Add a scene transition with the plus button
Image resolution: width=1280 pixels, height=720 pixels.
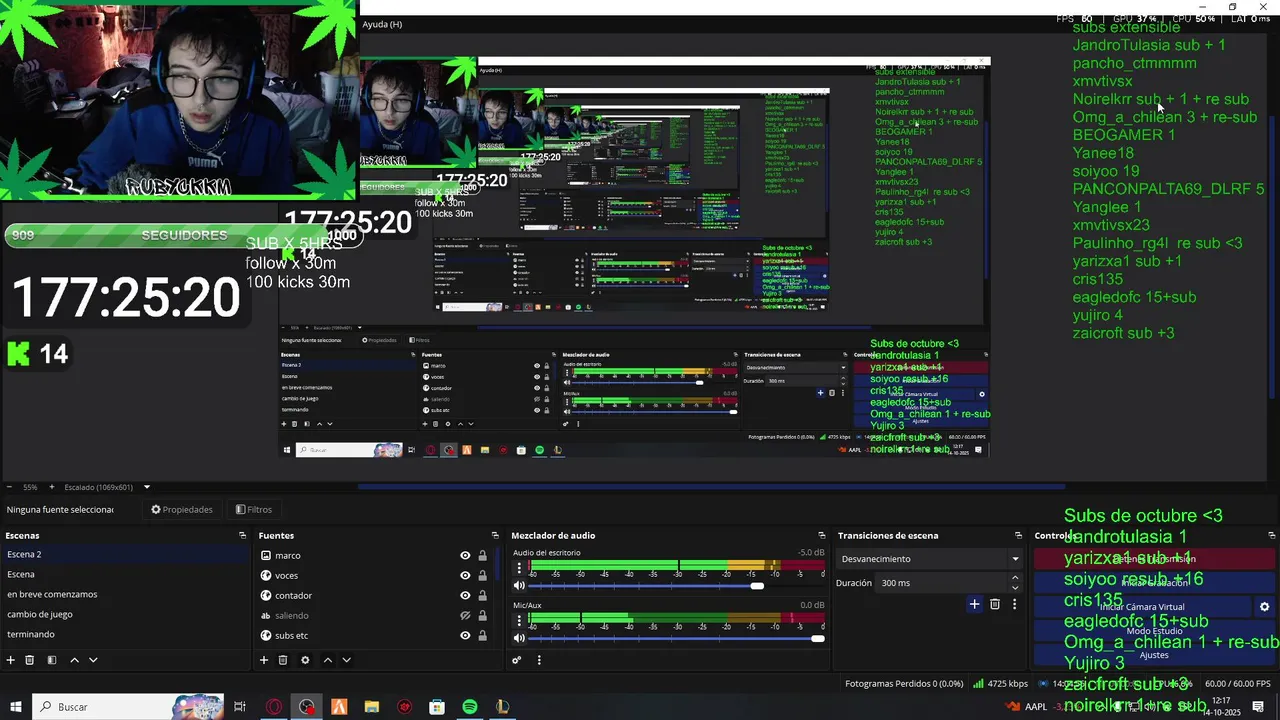coord(974,604)
